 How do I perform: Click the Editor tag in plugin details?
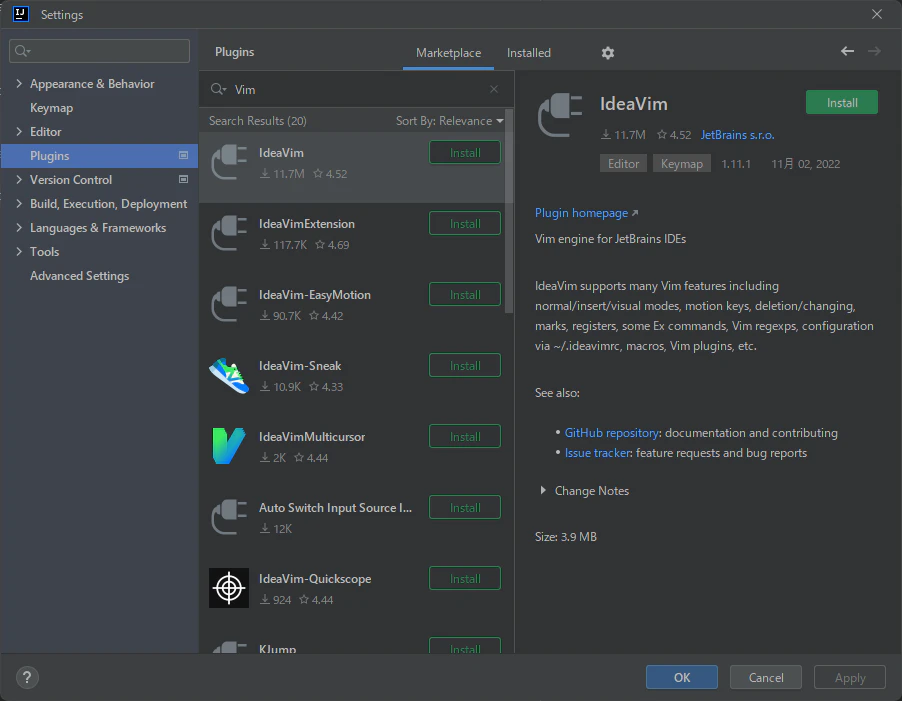[624, 163]
